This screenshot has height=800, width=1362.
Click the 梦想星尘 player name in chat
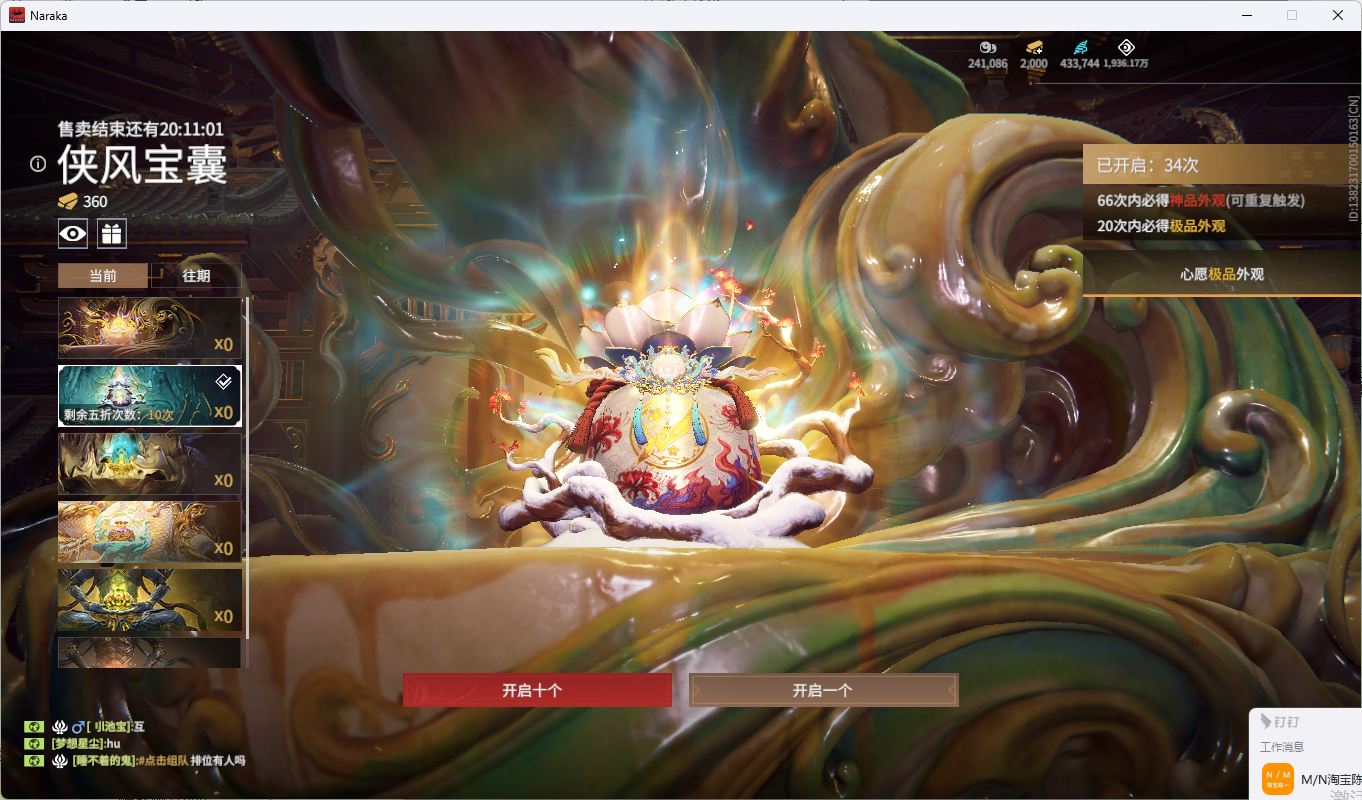coord(78,743)
